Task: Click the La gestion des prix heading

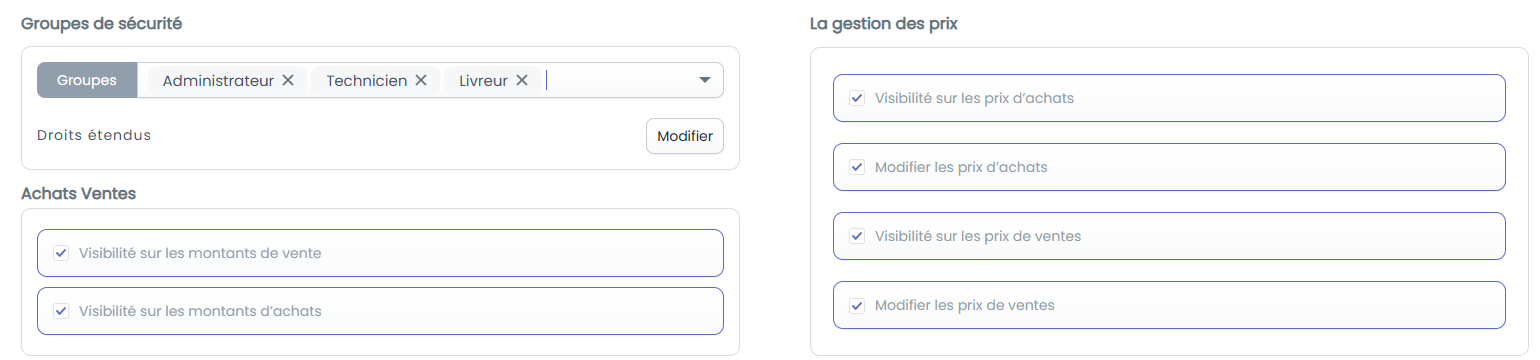Action: 884,24
